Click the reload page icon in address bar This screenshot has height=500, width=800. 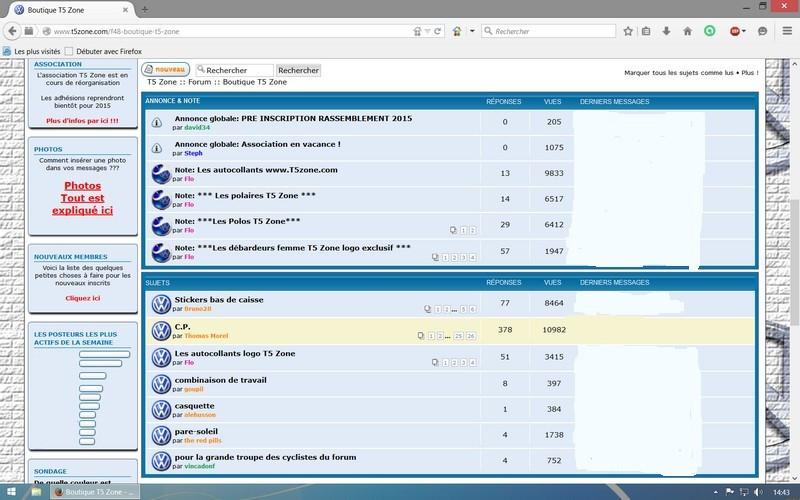(437, 31)
